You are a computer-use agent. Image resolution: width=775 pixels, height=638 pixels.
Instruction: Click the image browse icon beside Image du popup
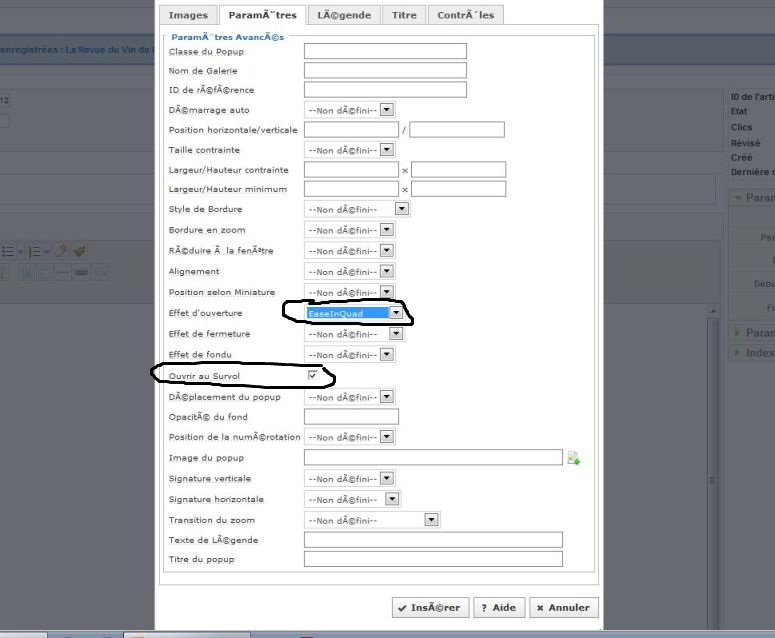tap(574, 458)
